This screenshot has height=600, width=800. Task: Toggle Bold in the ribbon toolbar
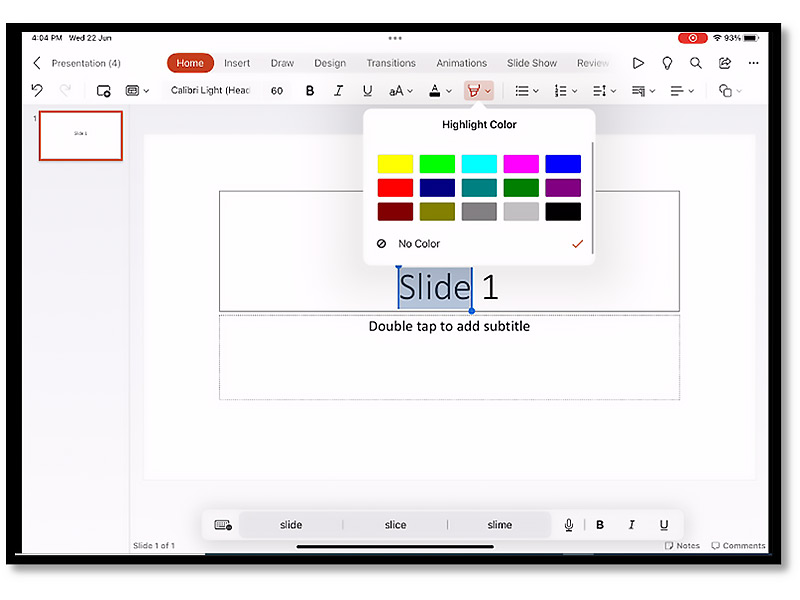[x=310, y=91]
